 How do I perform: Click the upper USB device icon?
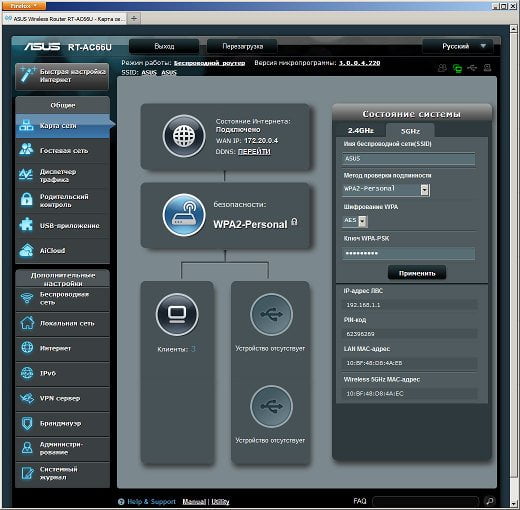coord(271,314)
